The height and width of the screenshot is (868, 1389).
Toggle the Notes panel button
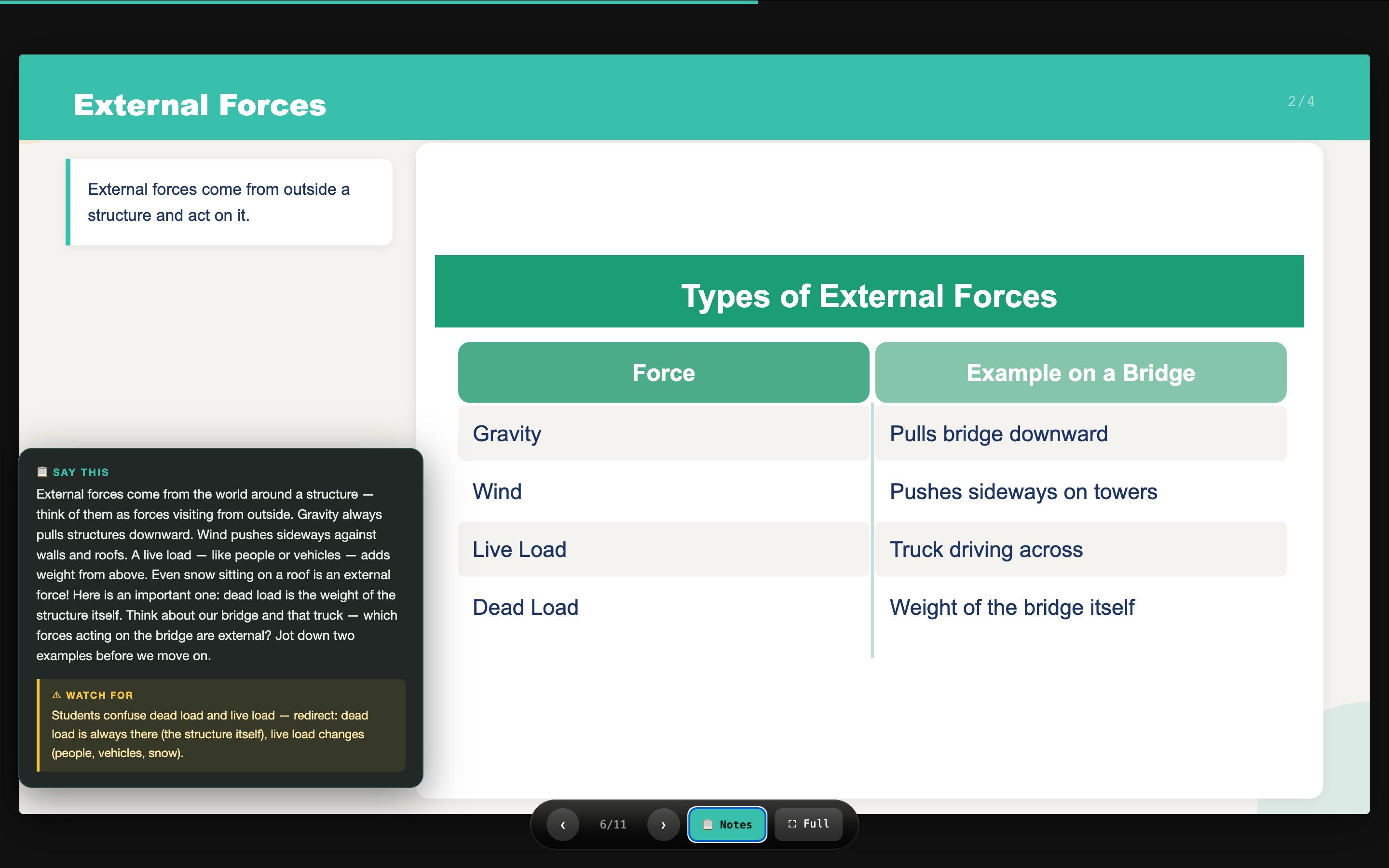pyautogui.click(x=727, y=825)
